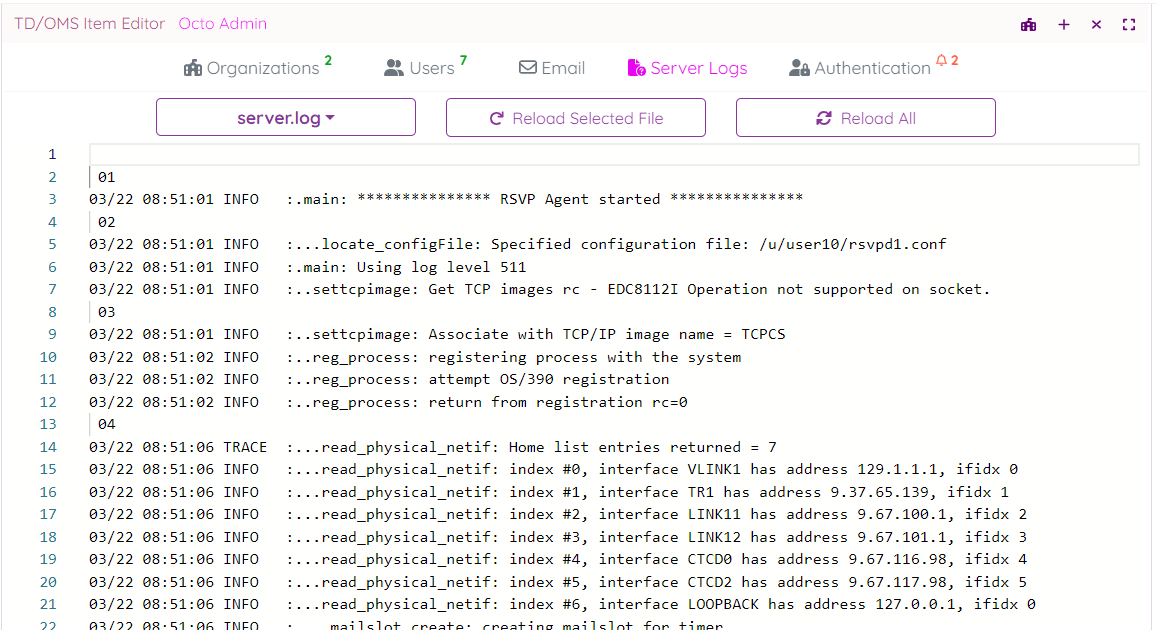Click the Email envelope icon

pyautogui.click(x=527, y=68)
